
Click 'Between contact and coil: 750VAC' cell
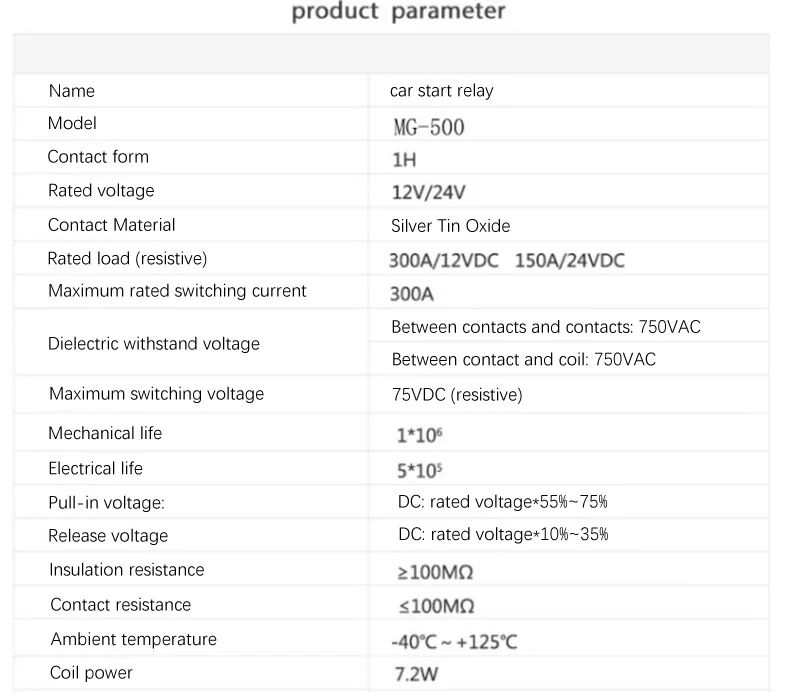[523, 359]
